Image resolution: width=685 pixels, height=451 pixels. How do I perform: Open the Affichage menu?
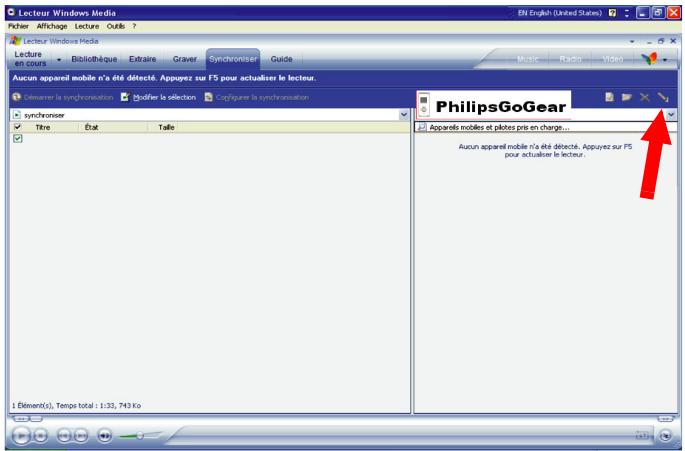(52, 26)
